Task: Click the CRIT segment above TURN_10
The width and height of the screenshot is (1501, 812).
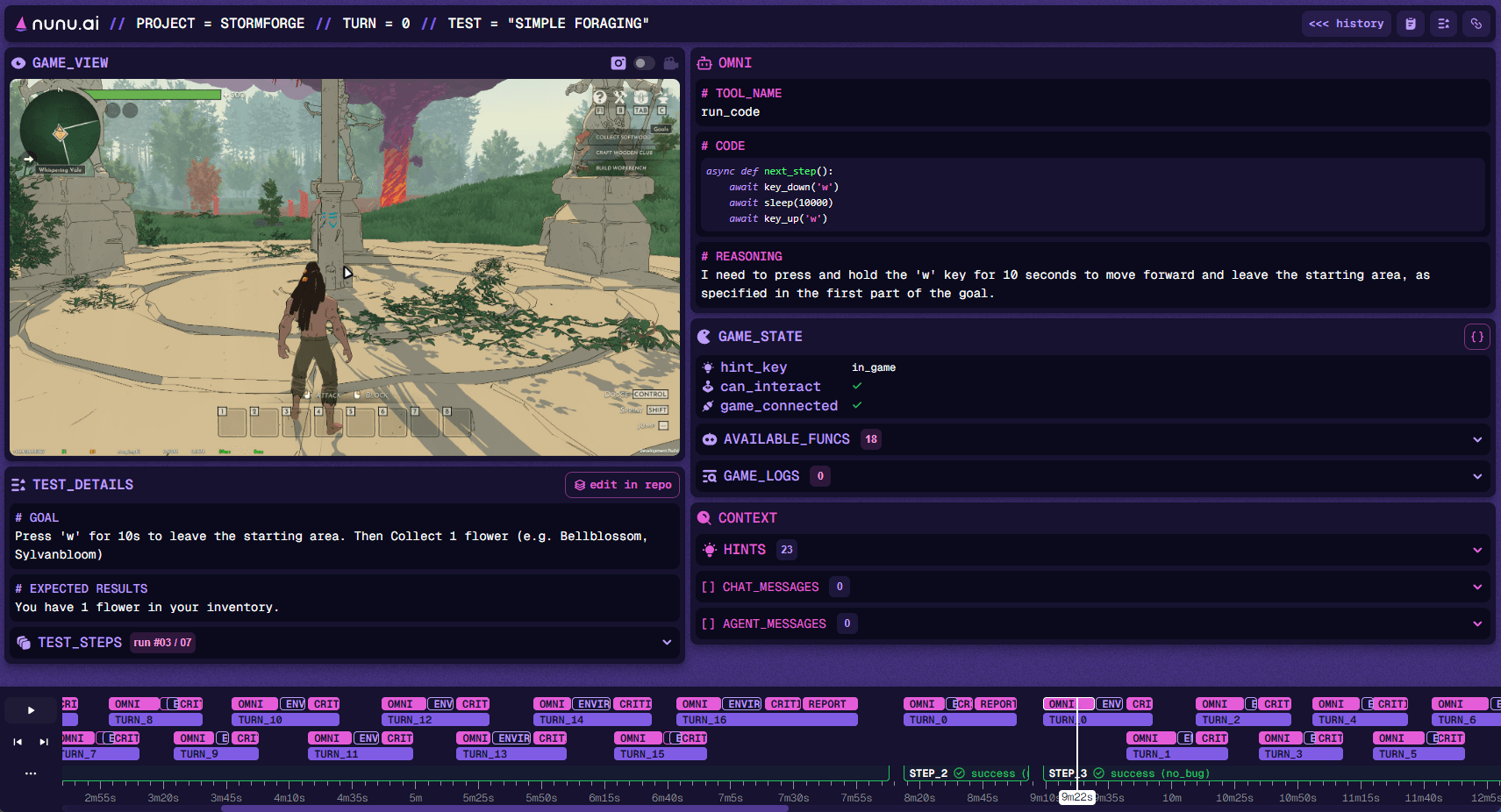Action: pos(324,704)
